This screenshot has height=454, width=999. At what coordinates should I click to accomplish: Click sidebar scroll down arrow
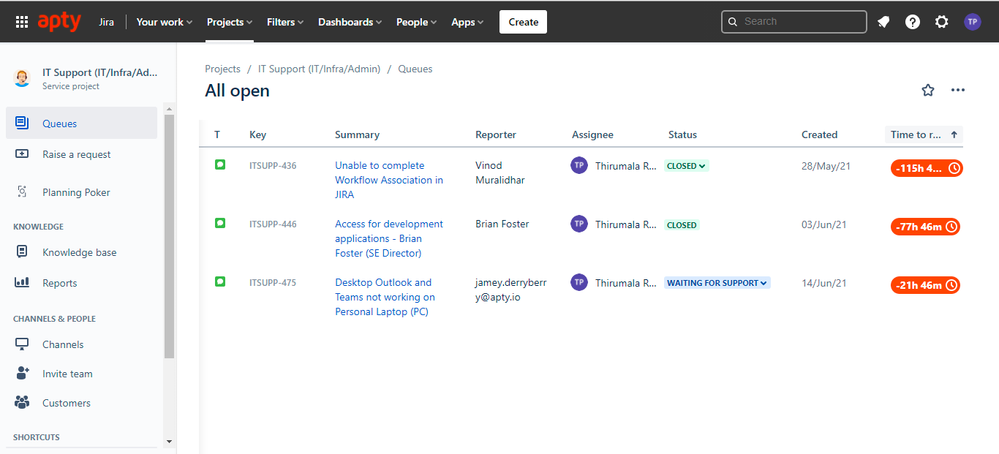pos(169,441)
